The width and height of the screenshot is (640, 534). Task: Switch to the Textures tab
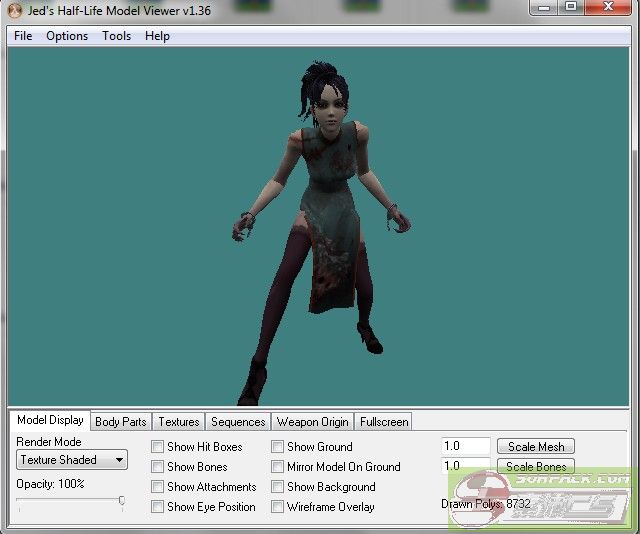click(x=179, y=422)
